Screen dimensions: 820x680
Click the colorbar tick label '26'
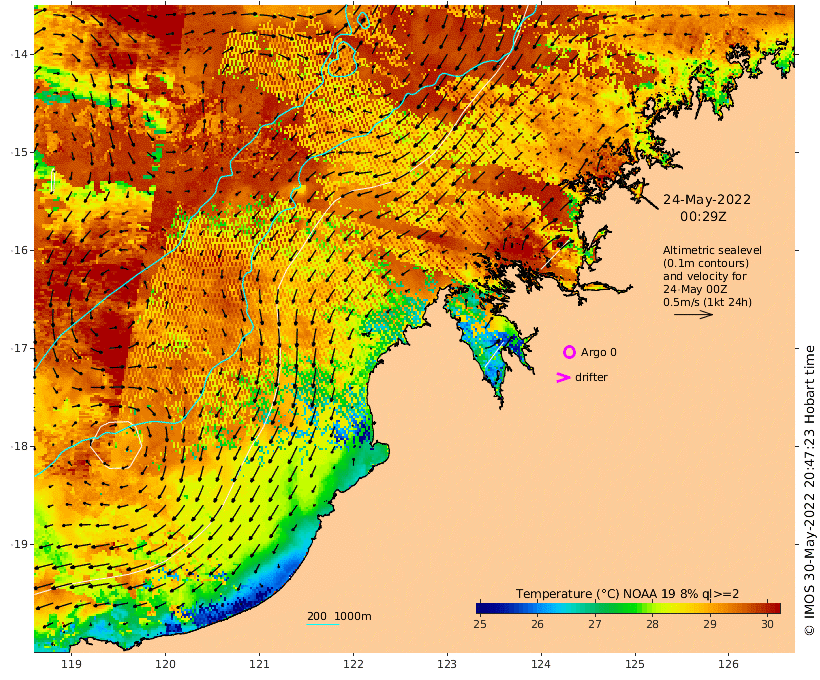click(537, 624)
